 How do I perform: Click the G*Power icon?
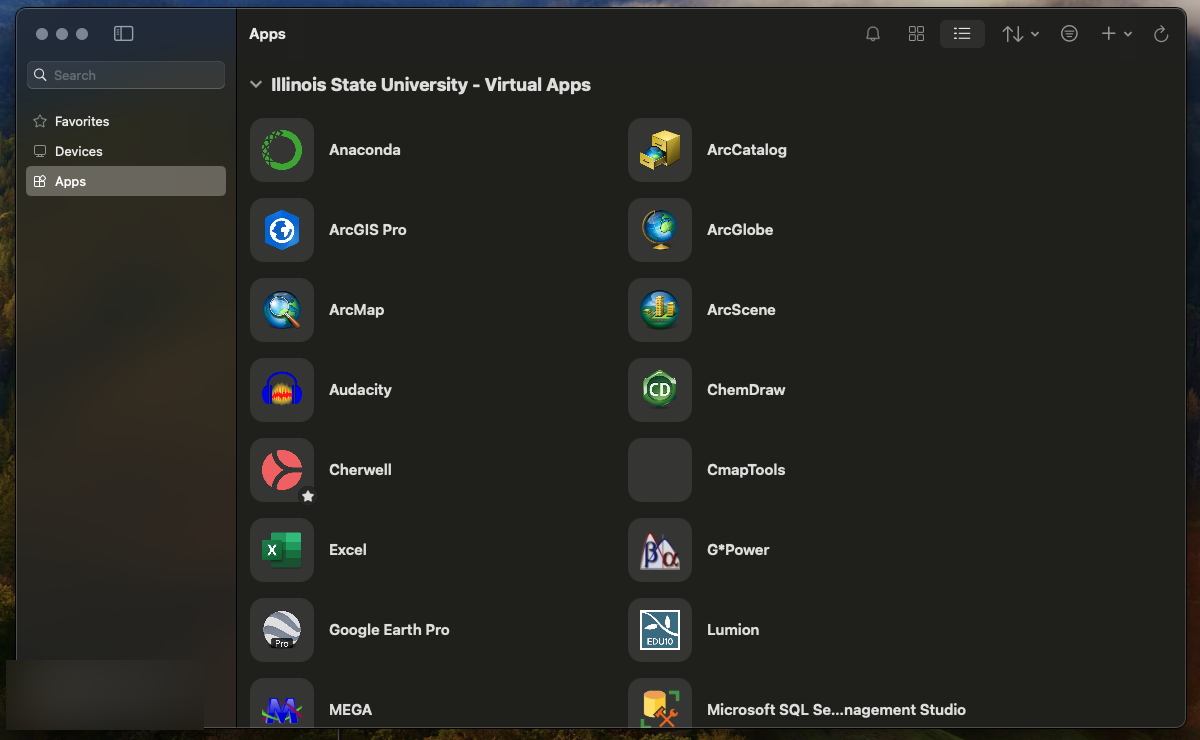pos(660,550)
